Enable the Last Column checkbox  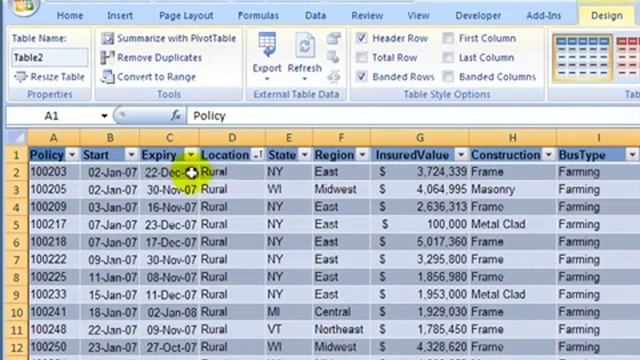point(448,58)
